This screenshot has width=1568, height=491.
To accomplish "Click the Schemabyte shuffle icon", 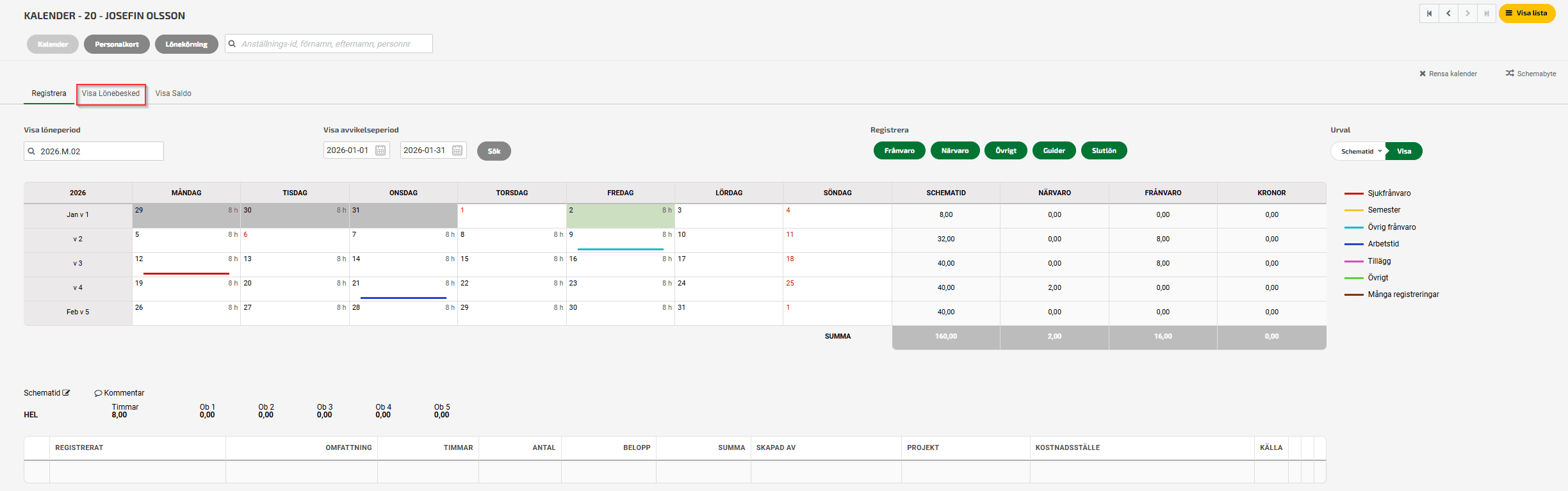I will [1510, 74].
